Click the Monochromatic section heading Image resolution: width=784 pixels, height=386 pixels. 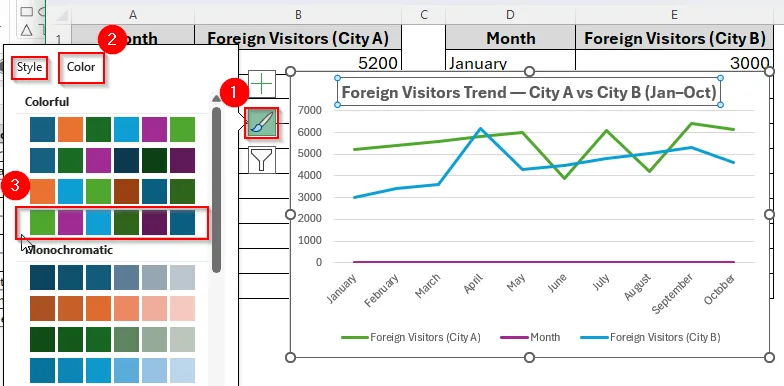69,250
